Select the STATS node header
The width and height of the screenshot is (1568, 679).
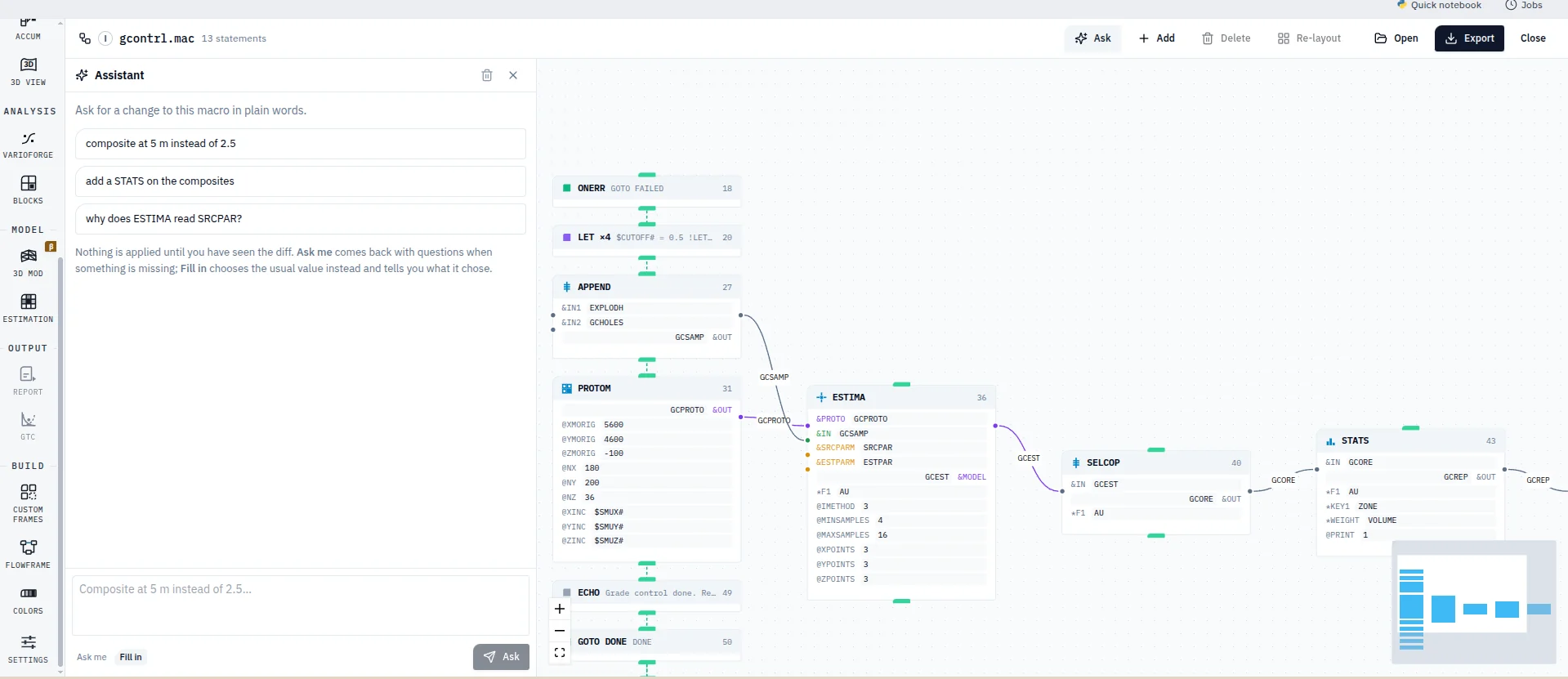click(x=1410, y=440)
